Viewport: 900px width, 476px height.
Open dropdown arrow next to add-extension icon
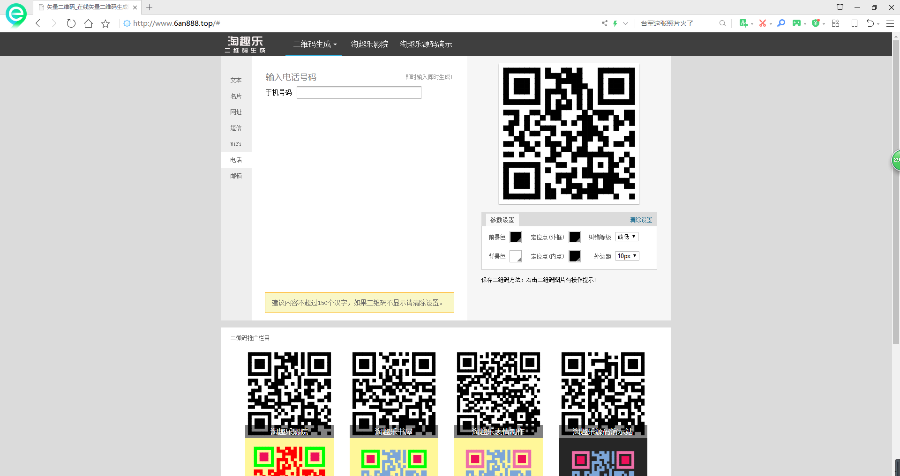[x=751, y=24]
